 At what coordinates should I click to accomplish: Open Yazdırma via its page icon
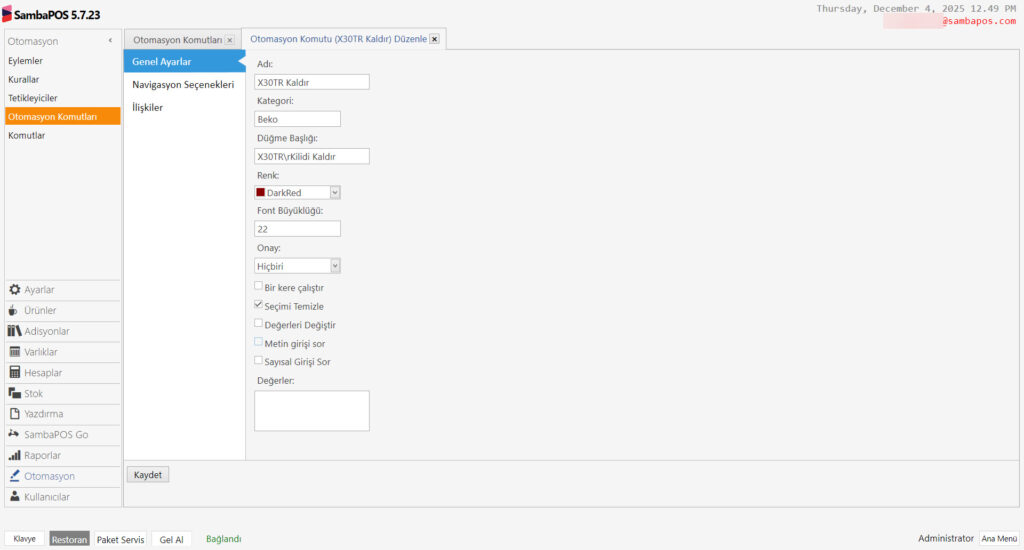(x=15, y=414)
